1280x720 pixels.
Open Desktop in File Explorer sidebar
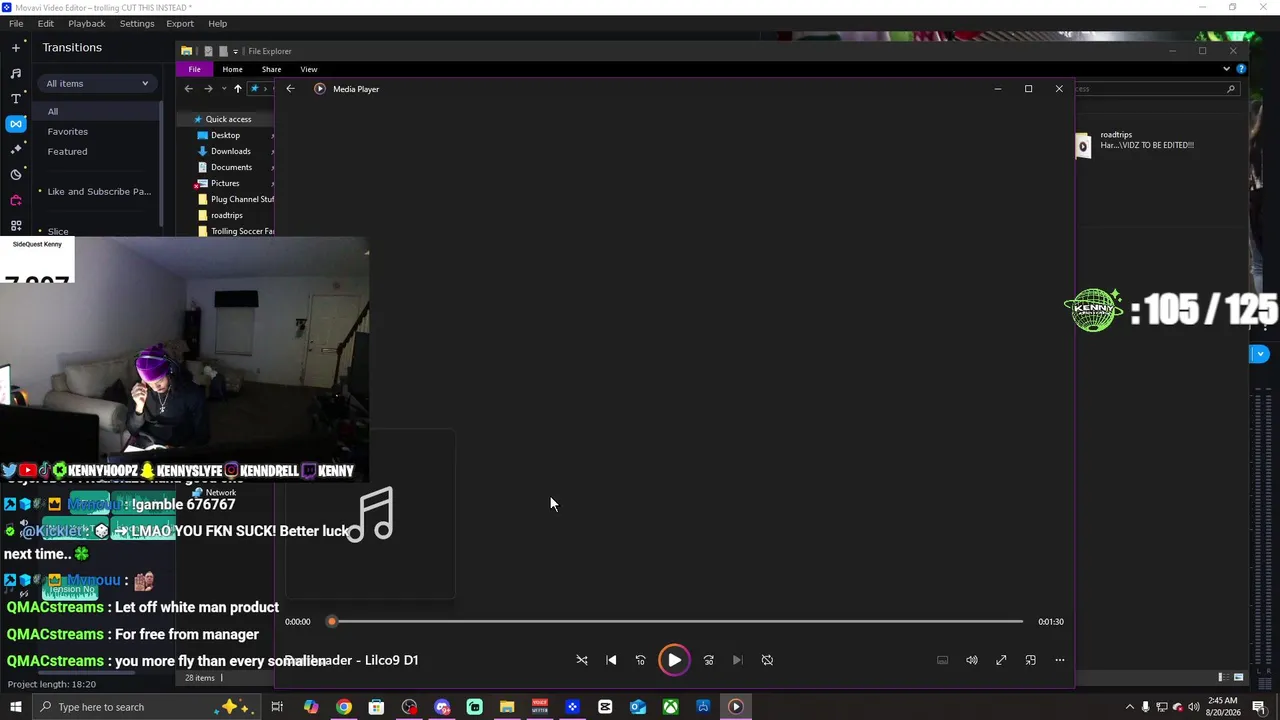225,135
